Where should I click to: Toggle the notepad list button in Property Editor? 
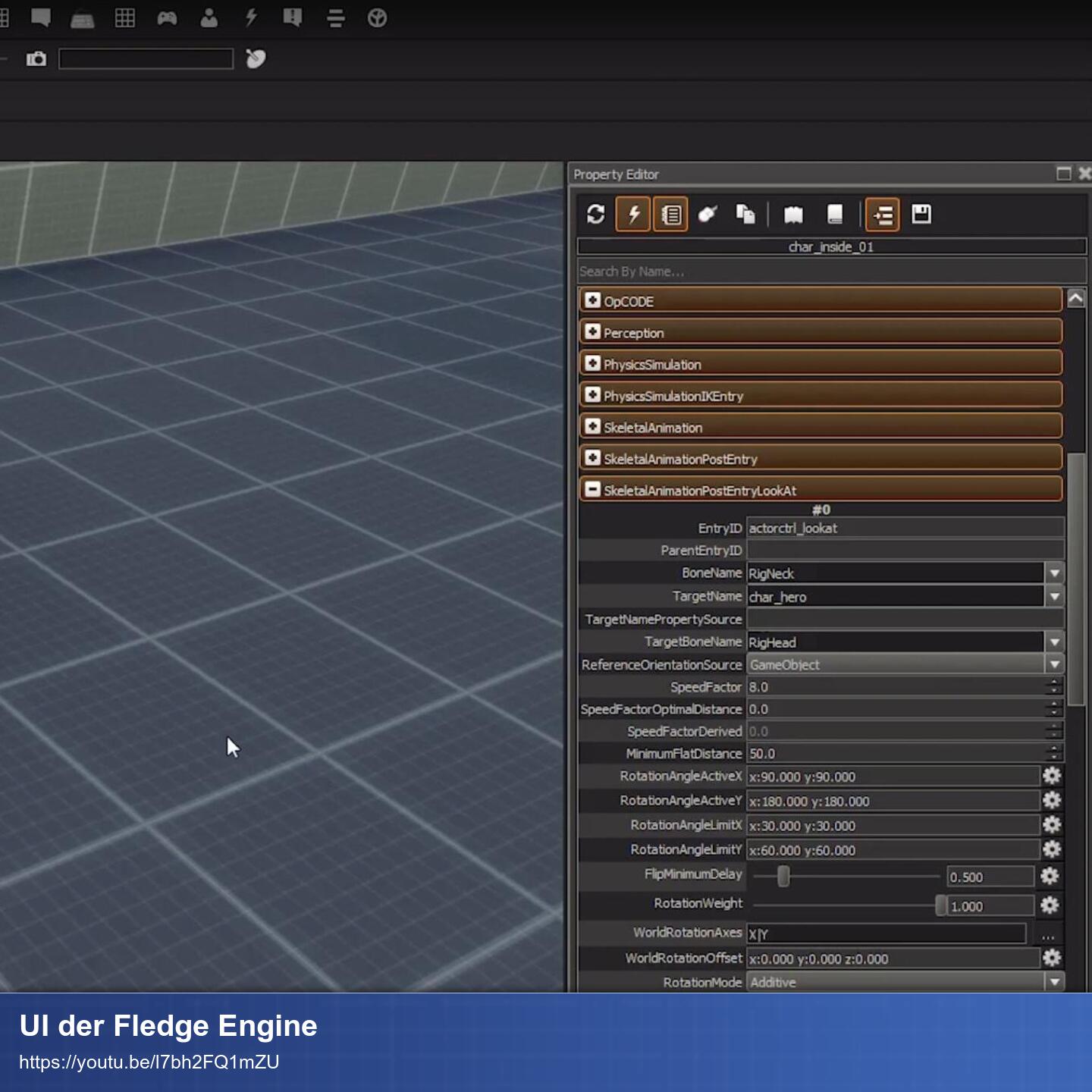[671, 215]
